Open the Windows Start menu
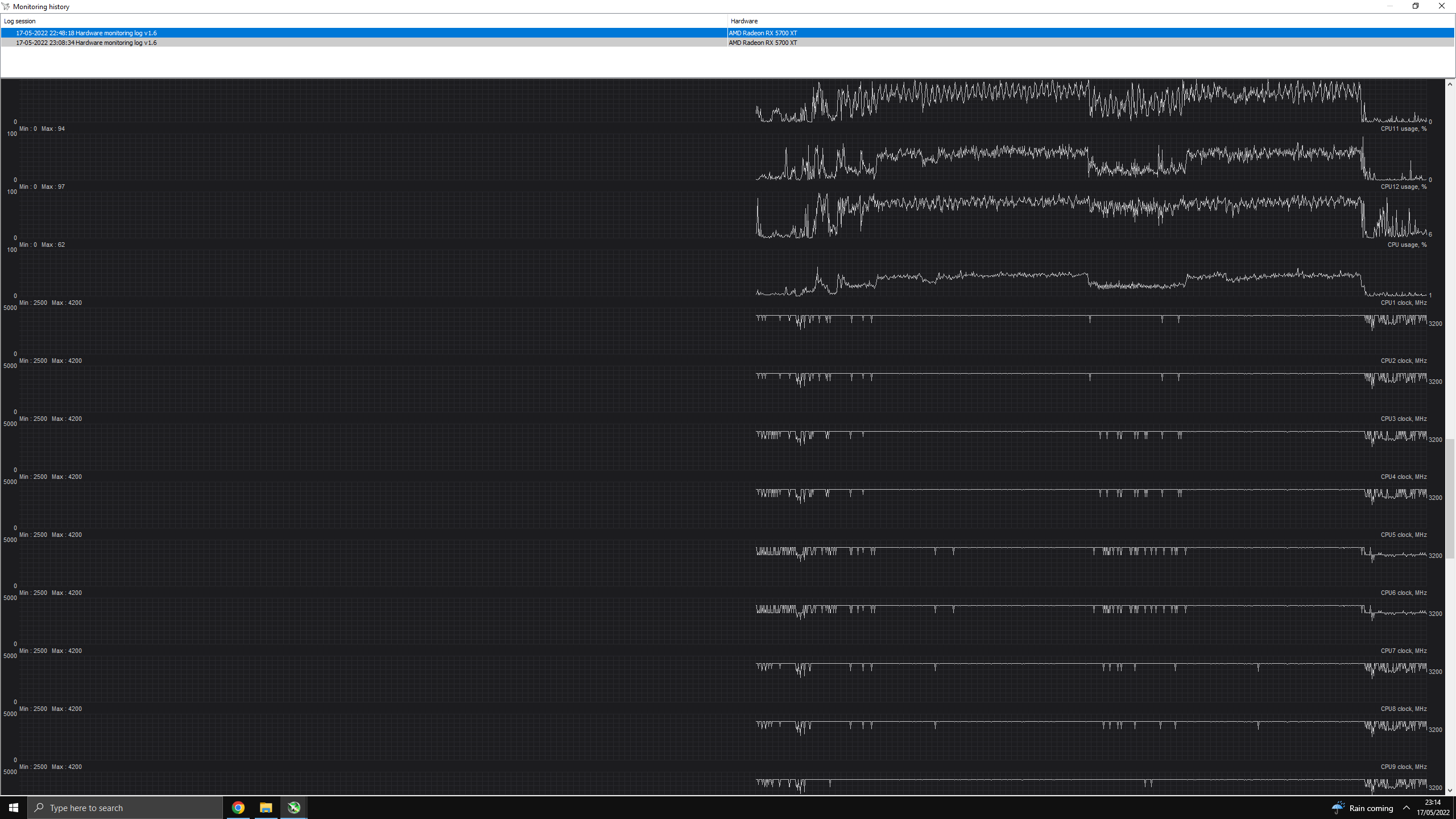Screen dimensions: 1456x819 pyautogui.click(x=14, y=808)
